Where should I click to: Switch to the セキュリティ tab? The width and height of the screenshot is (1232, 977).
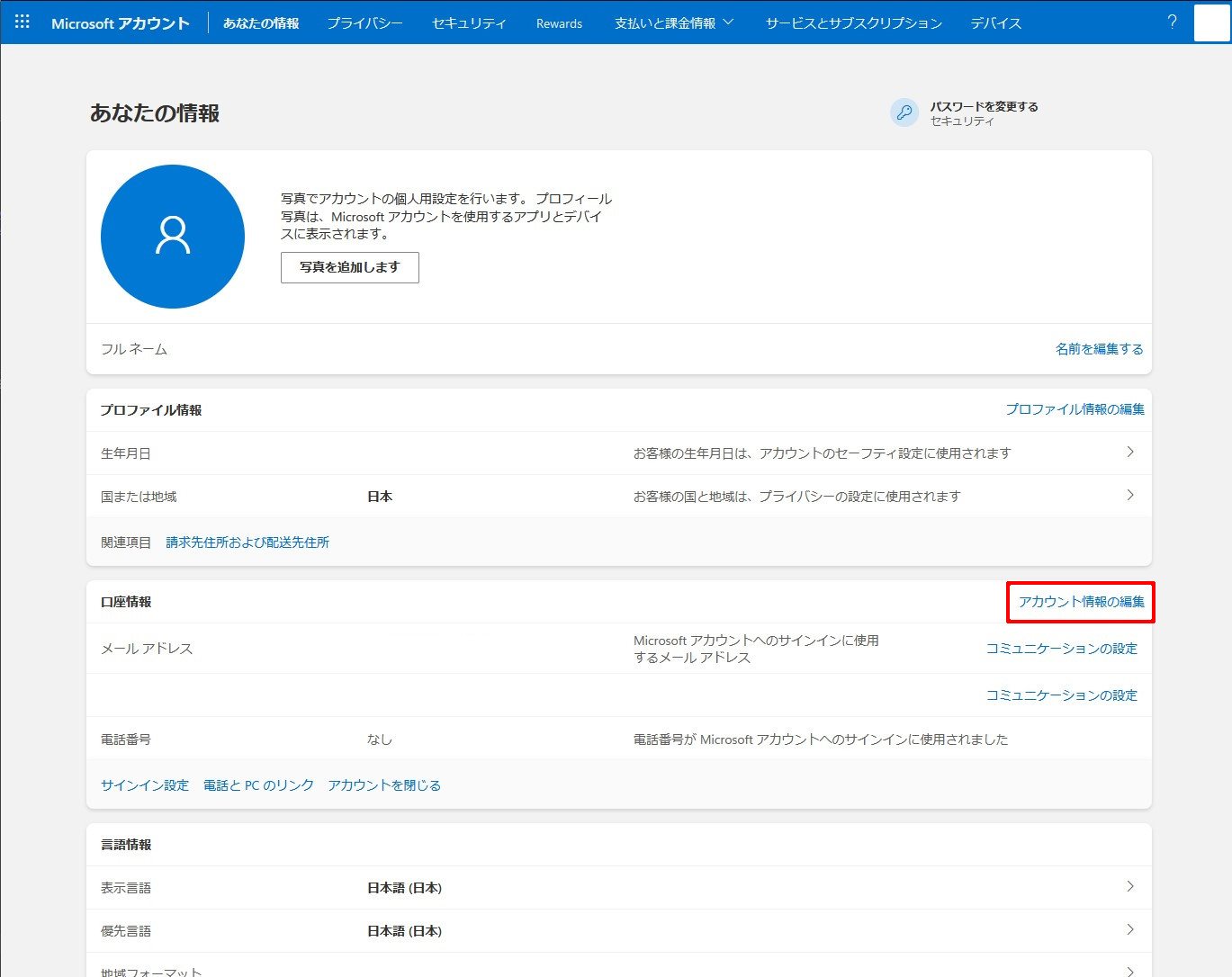[x=469, y=23]
